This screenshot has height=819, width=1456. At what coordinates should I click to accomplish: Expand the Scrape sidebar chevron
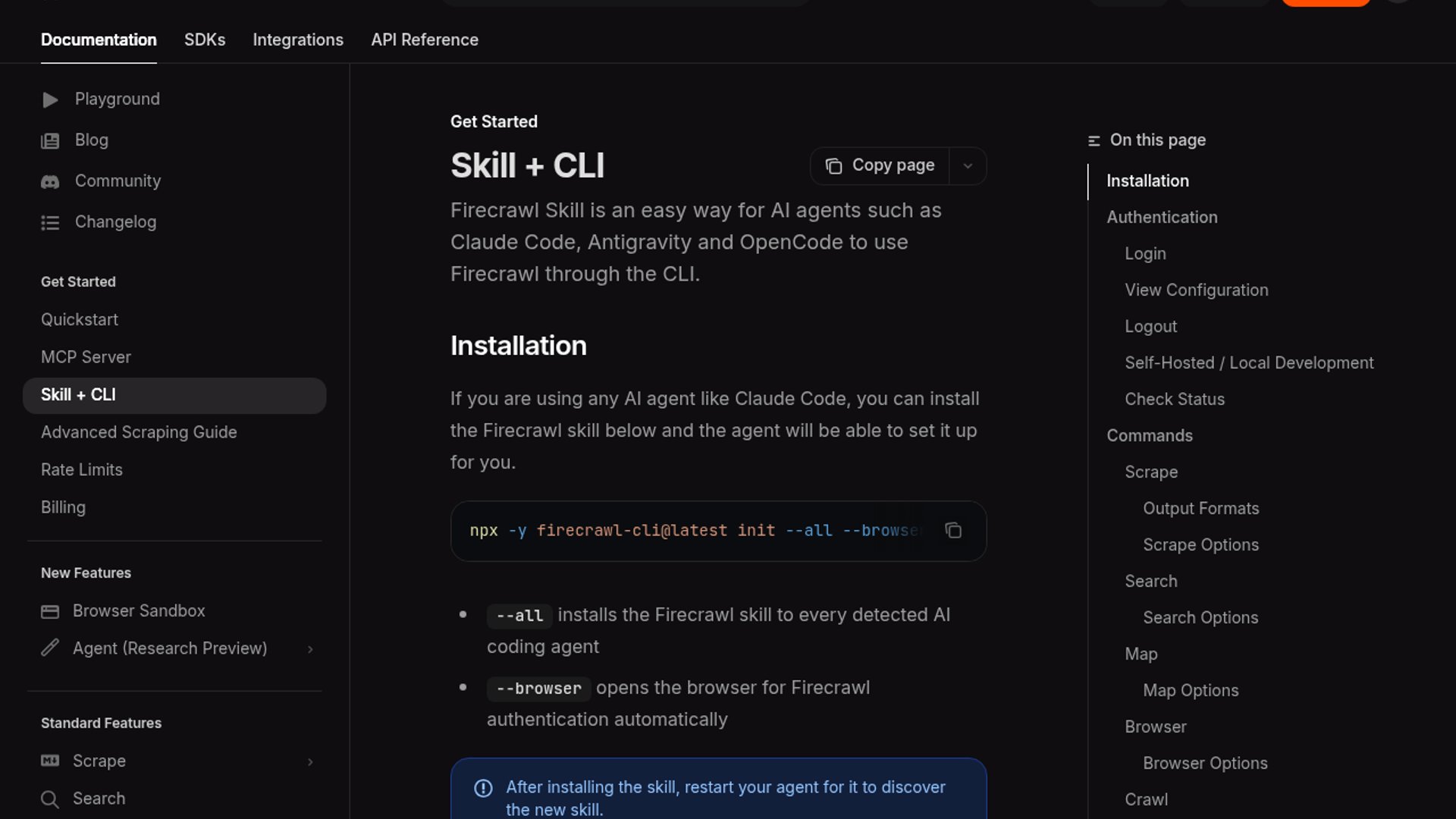310,762
